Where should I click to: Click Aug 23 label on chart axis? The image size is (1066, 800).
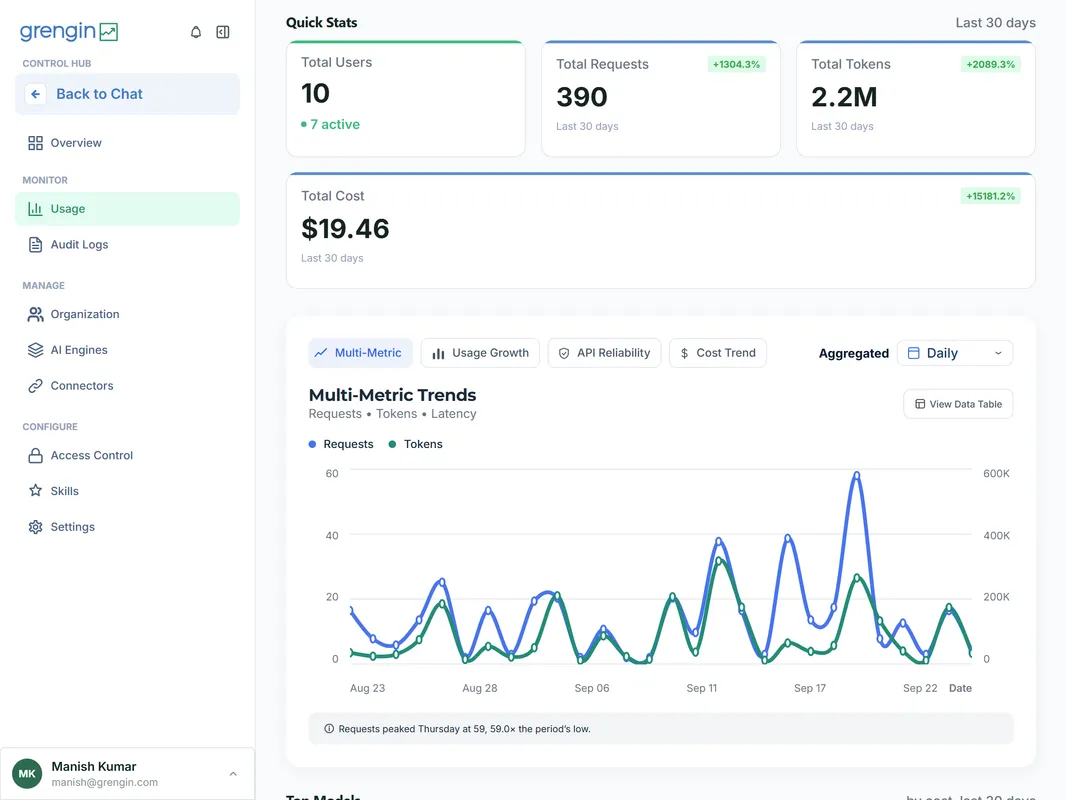pos(367,688)
